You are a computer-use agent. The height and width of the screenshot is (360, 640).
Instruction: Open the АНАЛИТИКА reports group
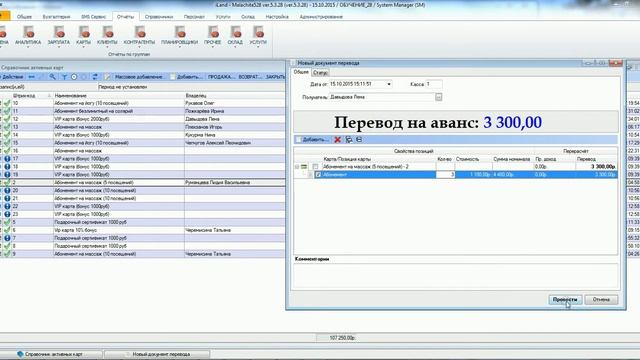point(28,37)
